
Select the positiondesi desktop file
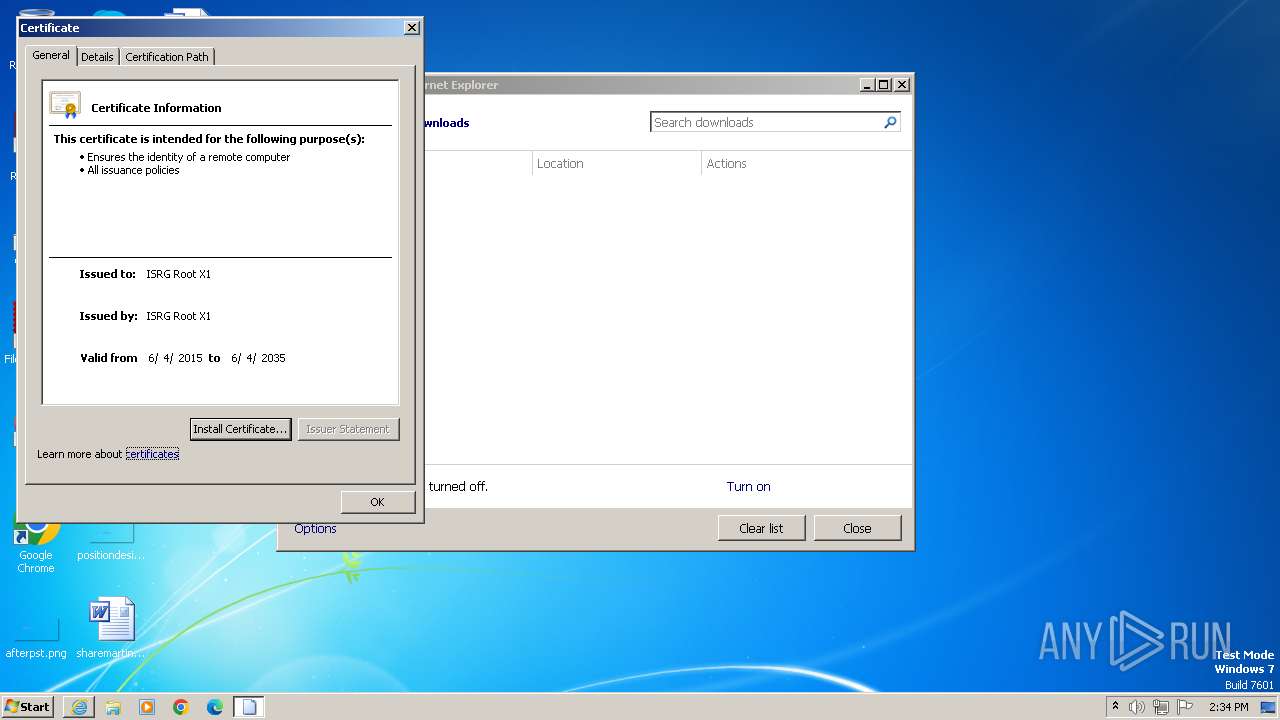[x=111, y=543]
